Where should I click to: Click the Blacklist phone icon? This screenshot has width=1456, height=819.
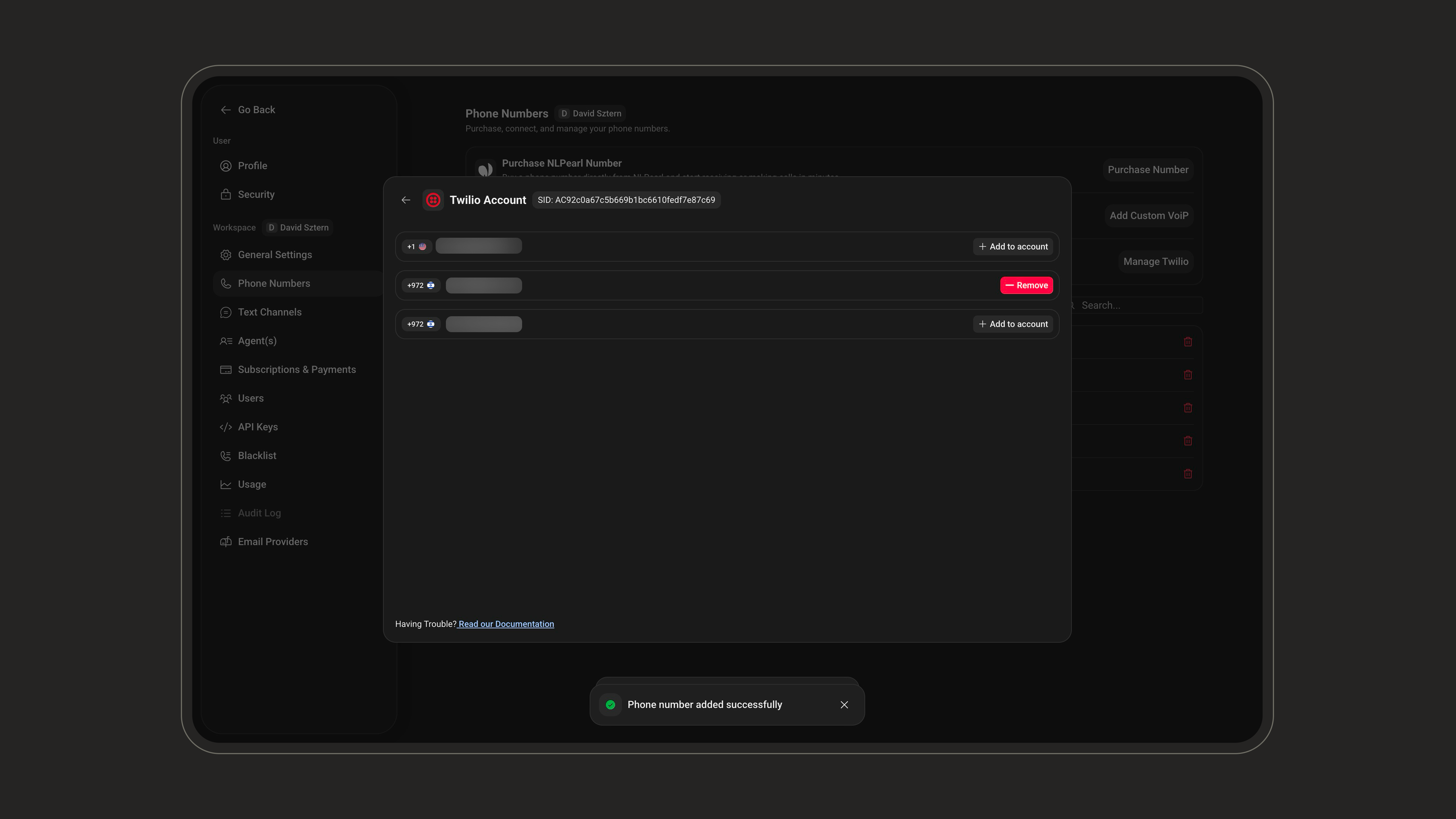pyautogui.click(x=226, y=456)
